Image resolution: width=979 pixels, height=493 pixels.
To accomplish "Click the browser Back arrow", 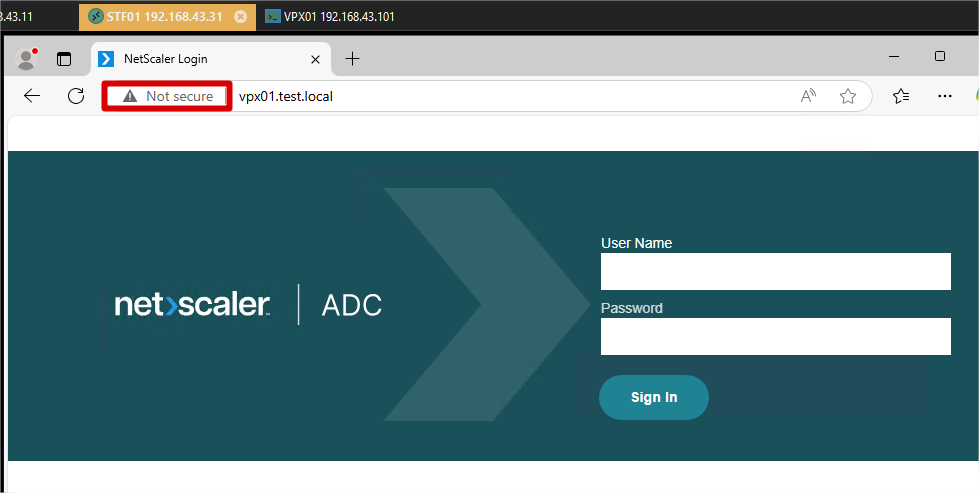I will tap(32, 96).
